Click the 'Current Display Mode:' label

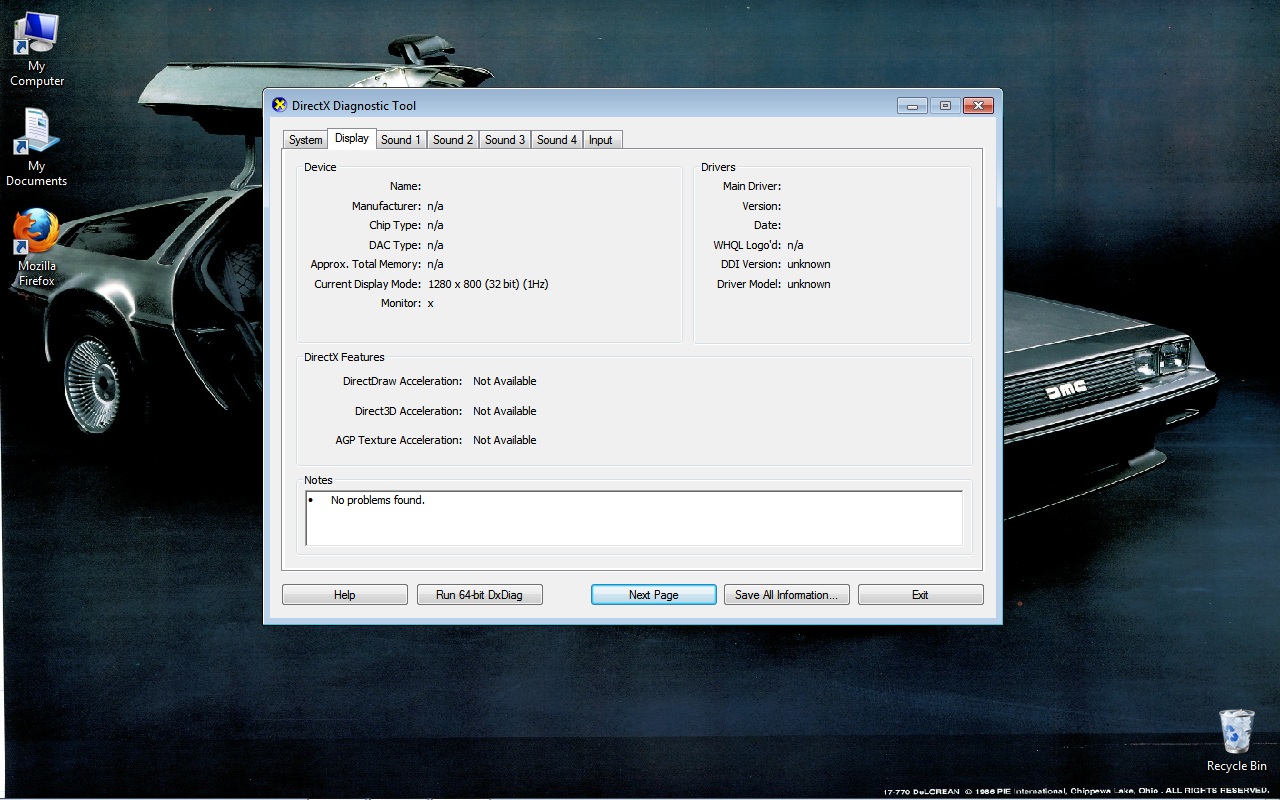pyautogui.click(x=368, y=284)
